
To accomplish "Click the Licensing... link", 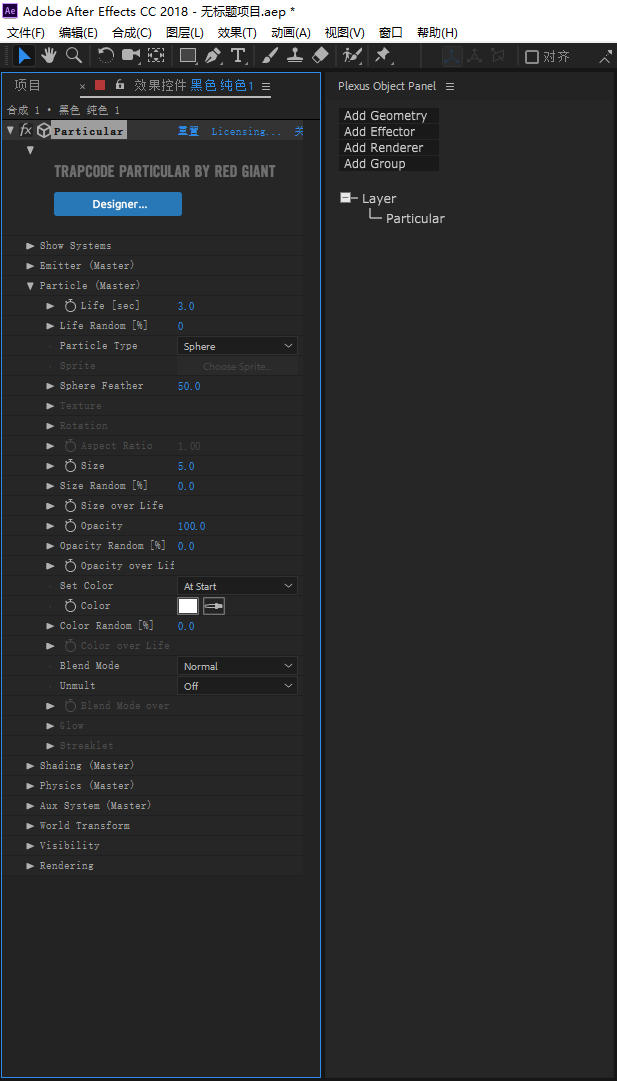I will 246,131.
